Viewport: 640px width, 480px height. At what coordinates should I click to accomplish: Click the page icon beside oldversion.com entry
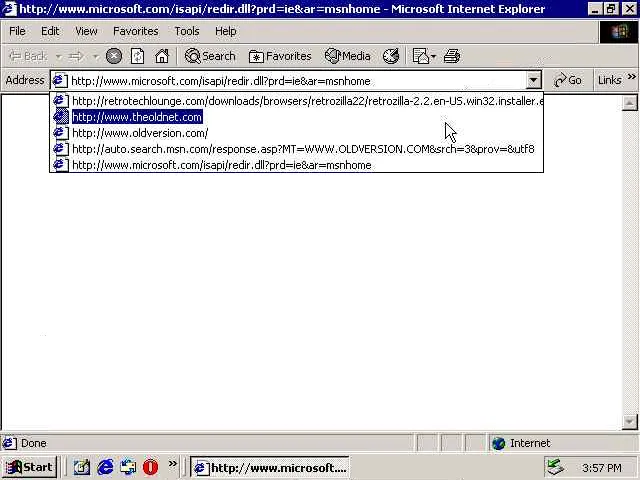[x=61, y=133]
